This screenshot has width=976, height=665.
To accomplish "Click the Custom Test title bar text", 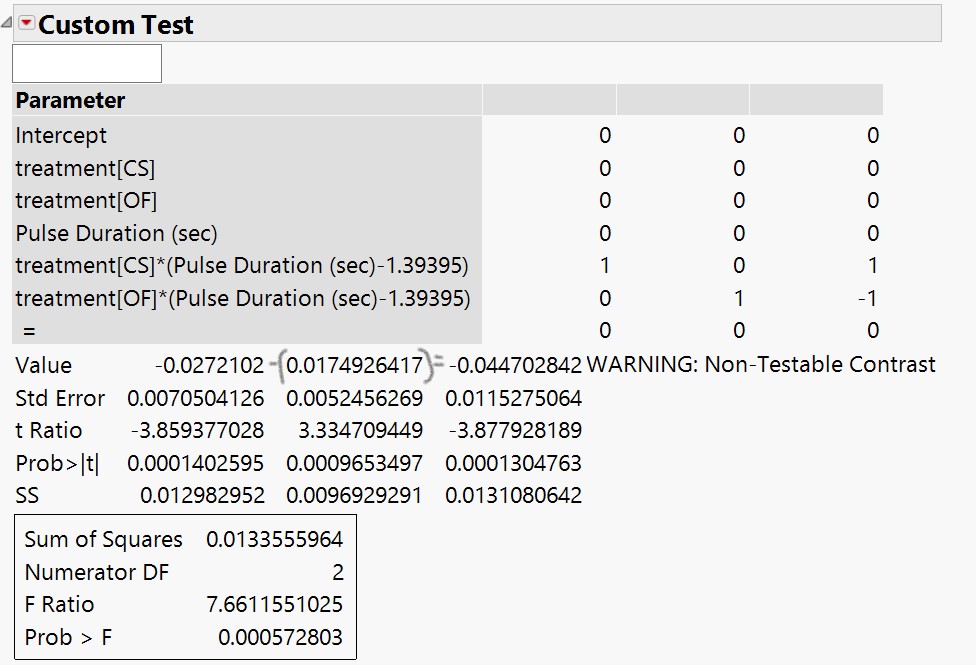I will click(x=116, y=25).
